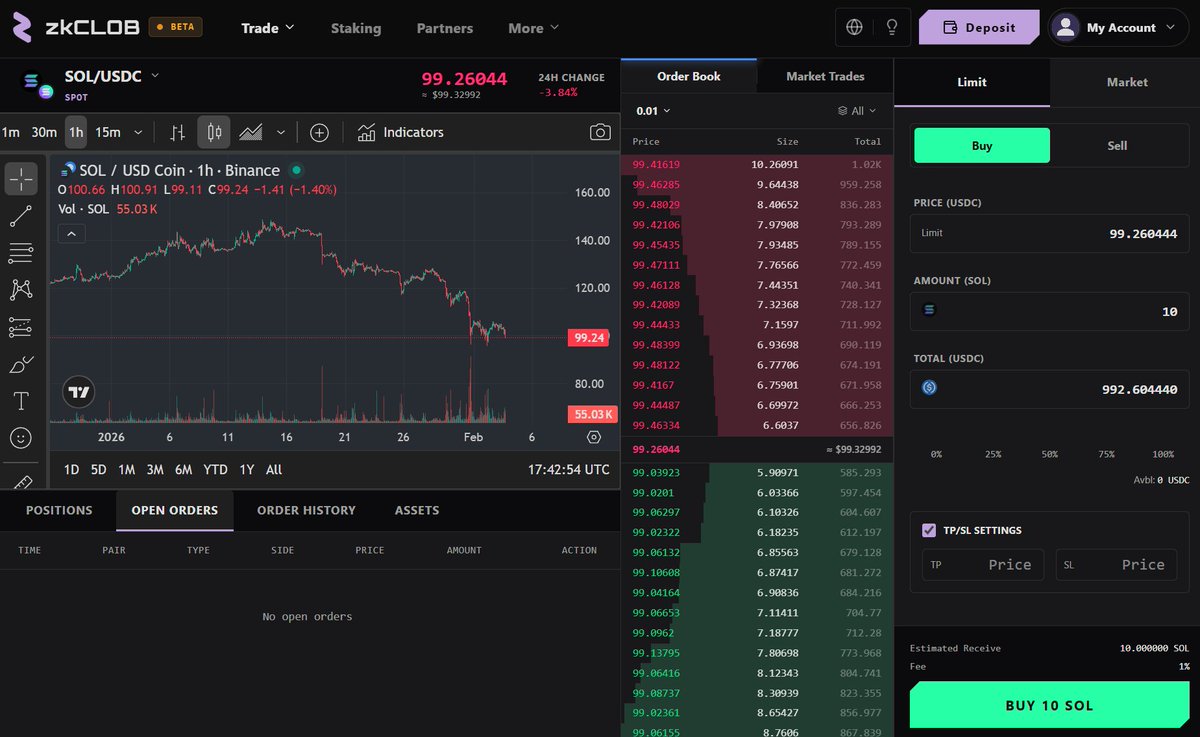Select the 30m chart timeframe

[44, 132]
